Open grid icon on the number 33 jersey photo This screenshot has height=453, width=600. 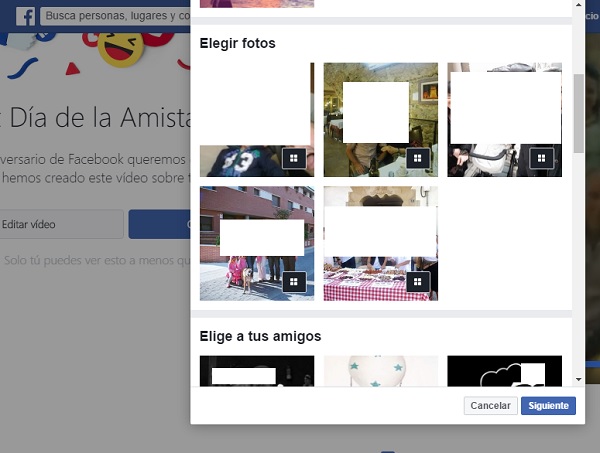294,158
